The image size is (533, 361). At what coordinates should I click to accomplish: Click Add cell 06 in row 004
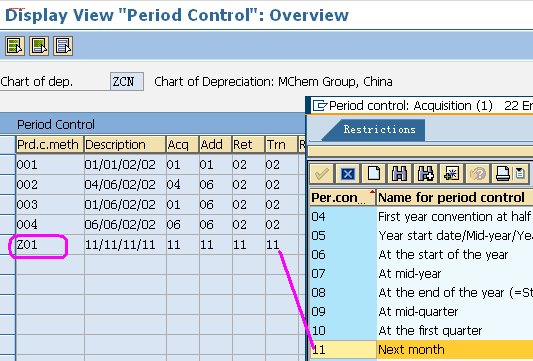215,224
